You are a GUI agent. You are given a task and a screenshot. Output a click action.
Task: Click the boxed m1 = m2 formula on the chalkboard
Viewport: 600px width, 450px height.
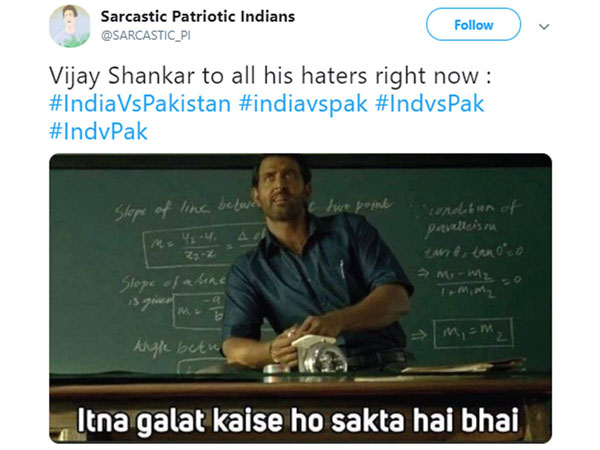click(473, 333)
